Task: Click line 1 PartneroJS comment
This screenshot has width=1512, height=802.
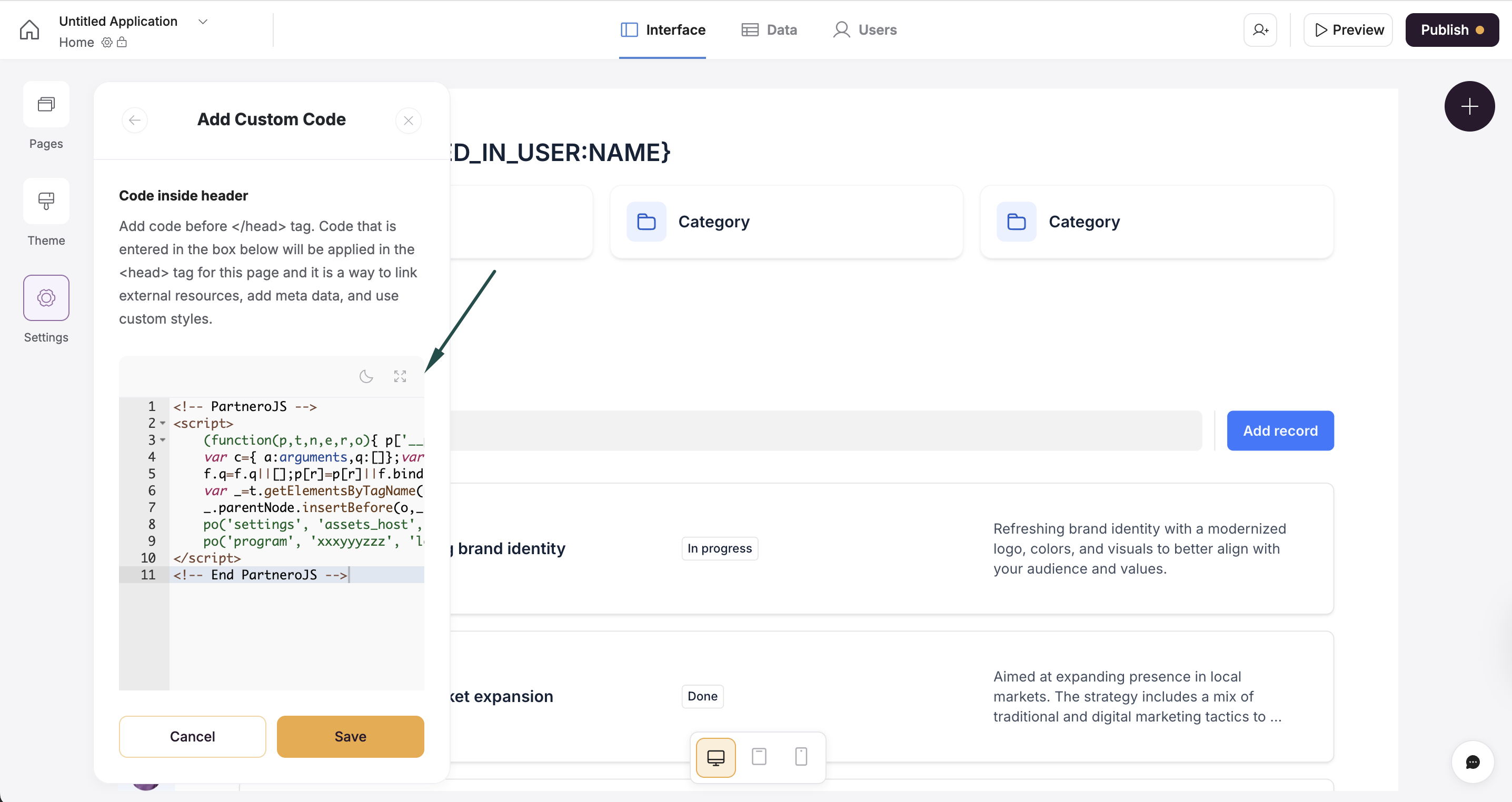Action: (245, 407)
